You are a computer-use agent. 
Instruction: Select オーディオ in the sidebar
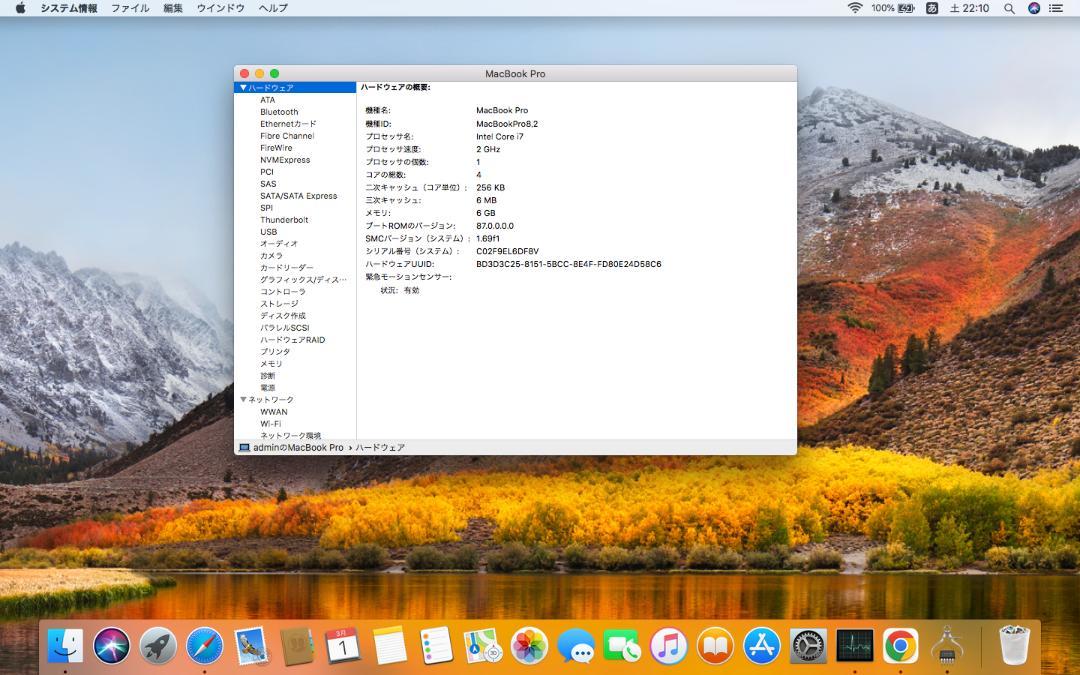278,244
